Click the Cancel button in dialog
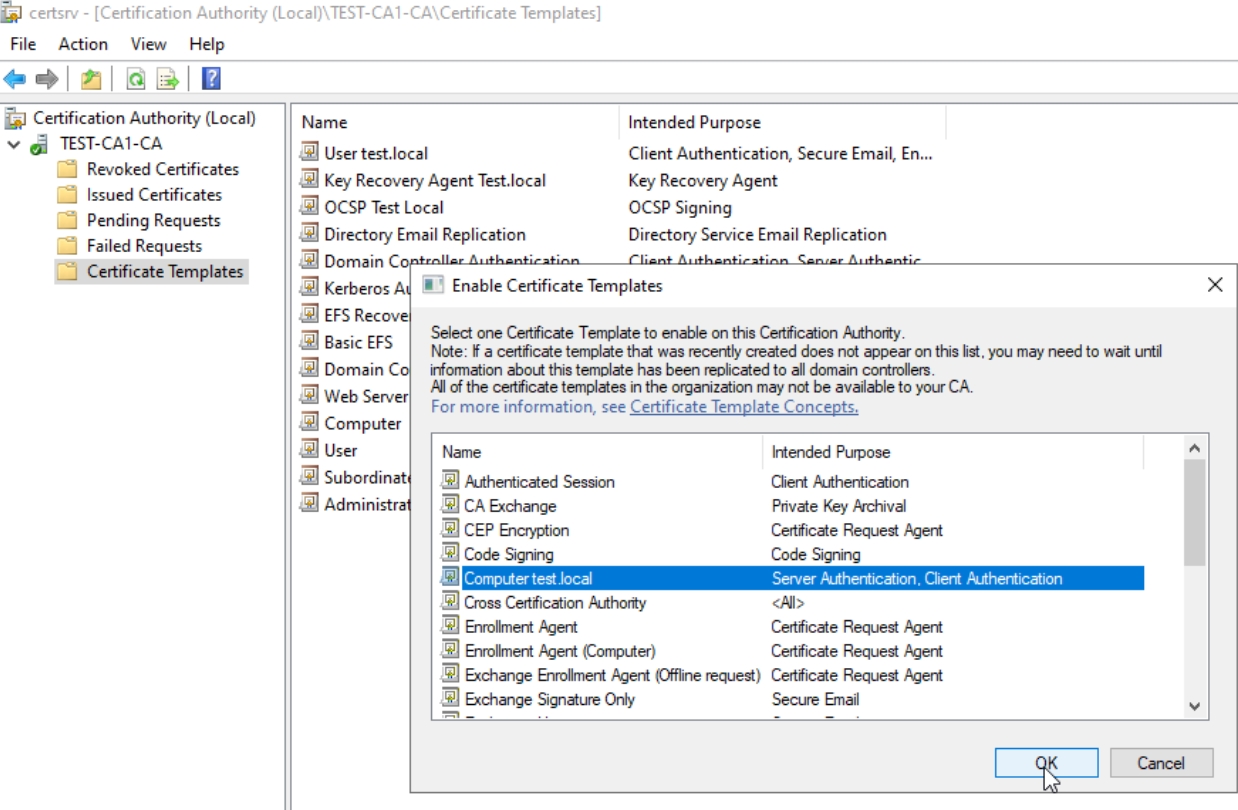 tap(1161, 763)
